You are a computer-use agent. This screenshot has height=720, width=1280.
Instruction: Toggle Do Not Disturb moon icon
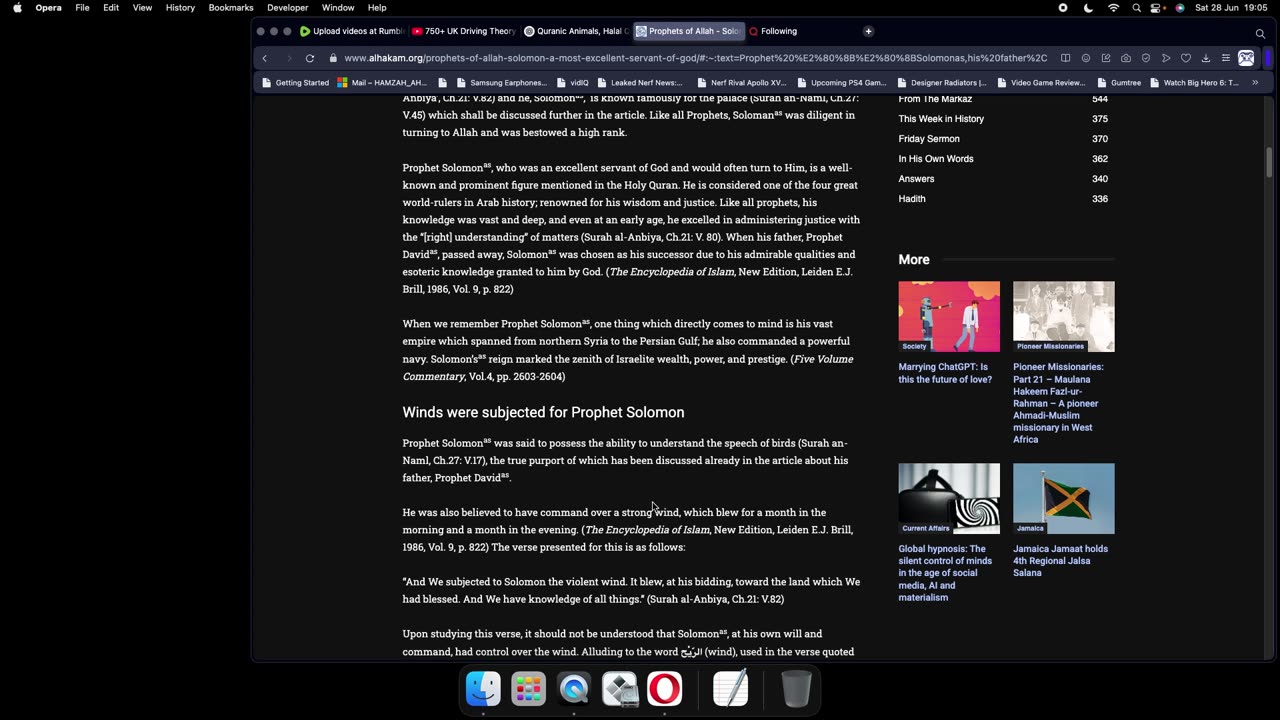[1088, 7]
